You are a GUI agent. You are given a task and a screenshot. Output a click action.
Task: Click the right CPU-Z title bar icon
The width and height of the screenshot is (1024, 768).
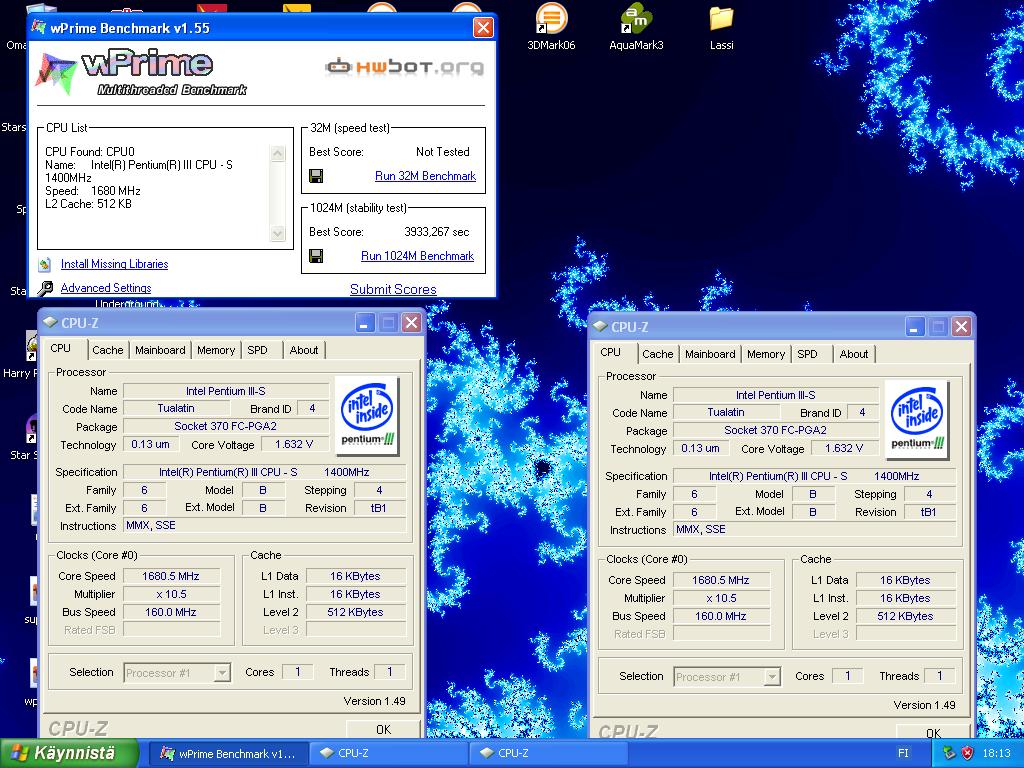point(600,327)
